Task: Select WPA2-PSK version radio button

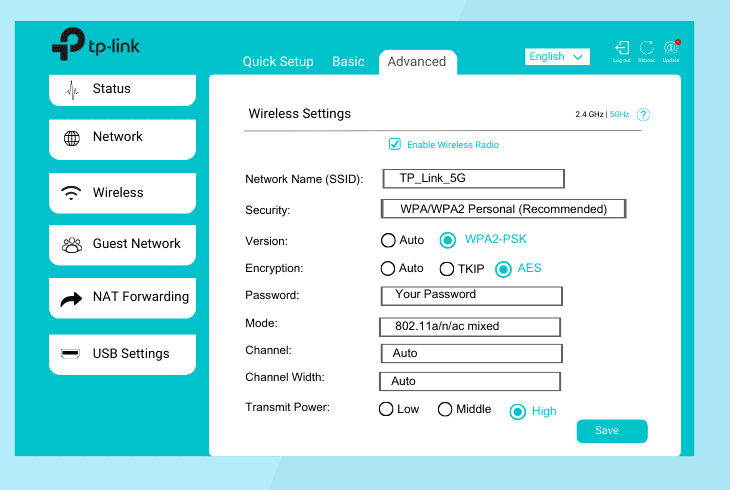Action: point(448,240)
